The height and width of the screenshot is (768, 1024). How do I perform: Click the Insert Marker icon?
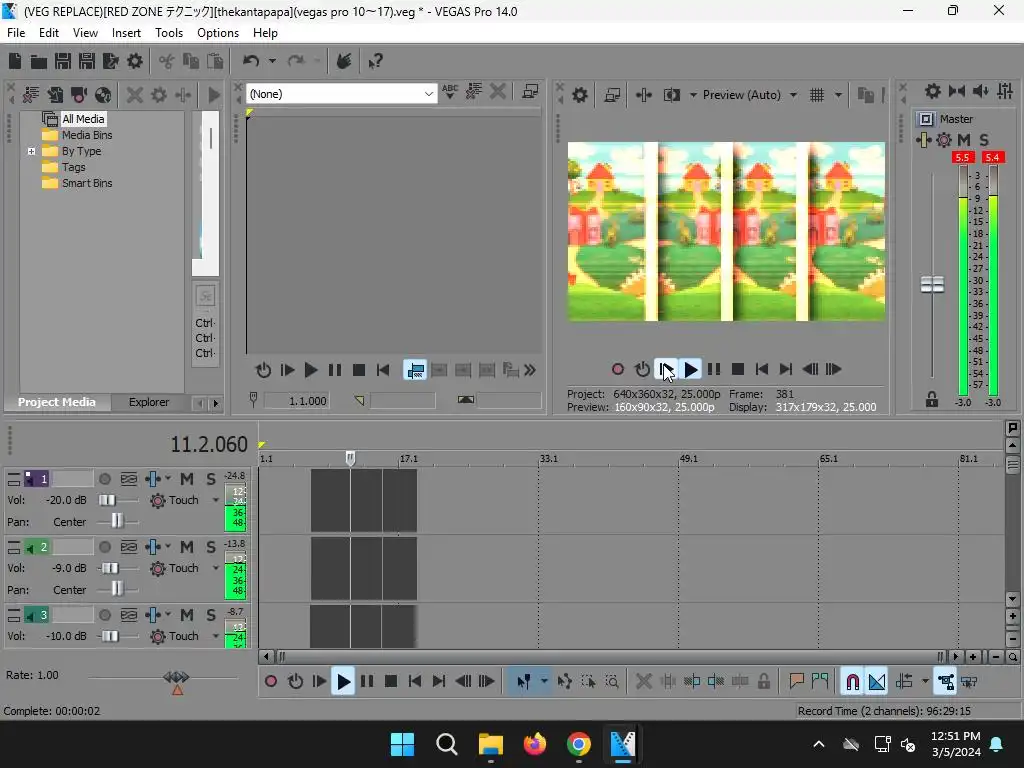[796, 682]
